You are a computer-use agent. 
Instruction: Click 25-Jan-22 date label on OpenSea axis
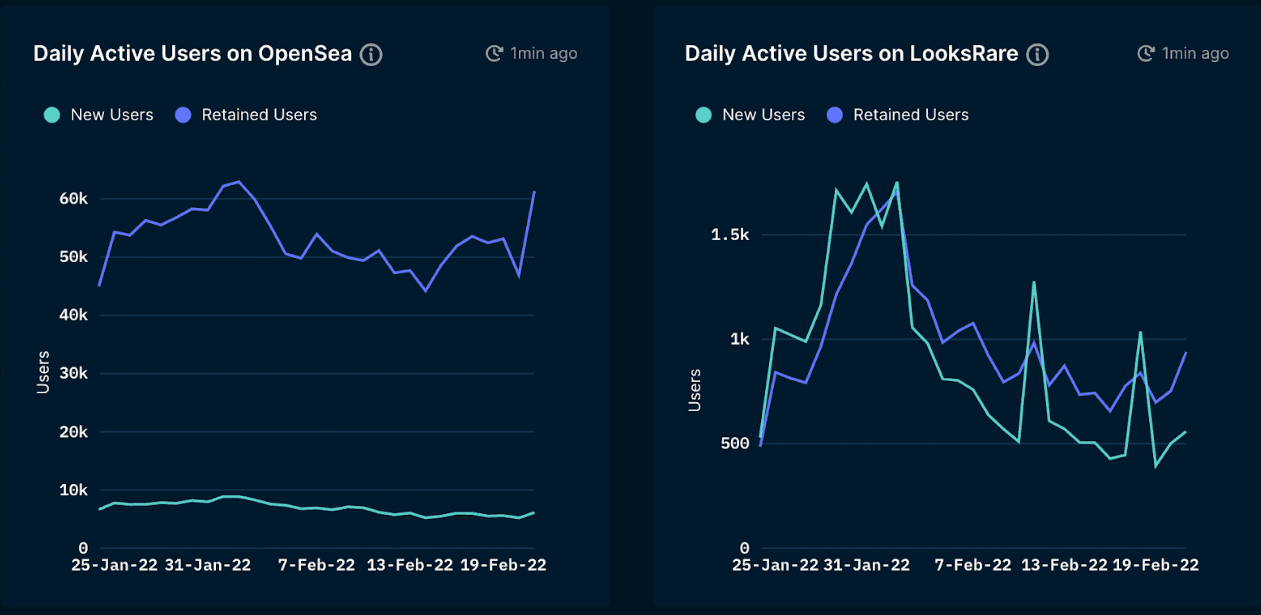tap(114, 565)
